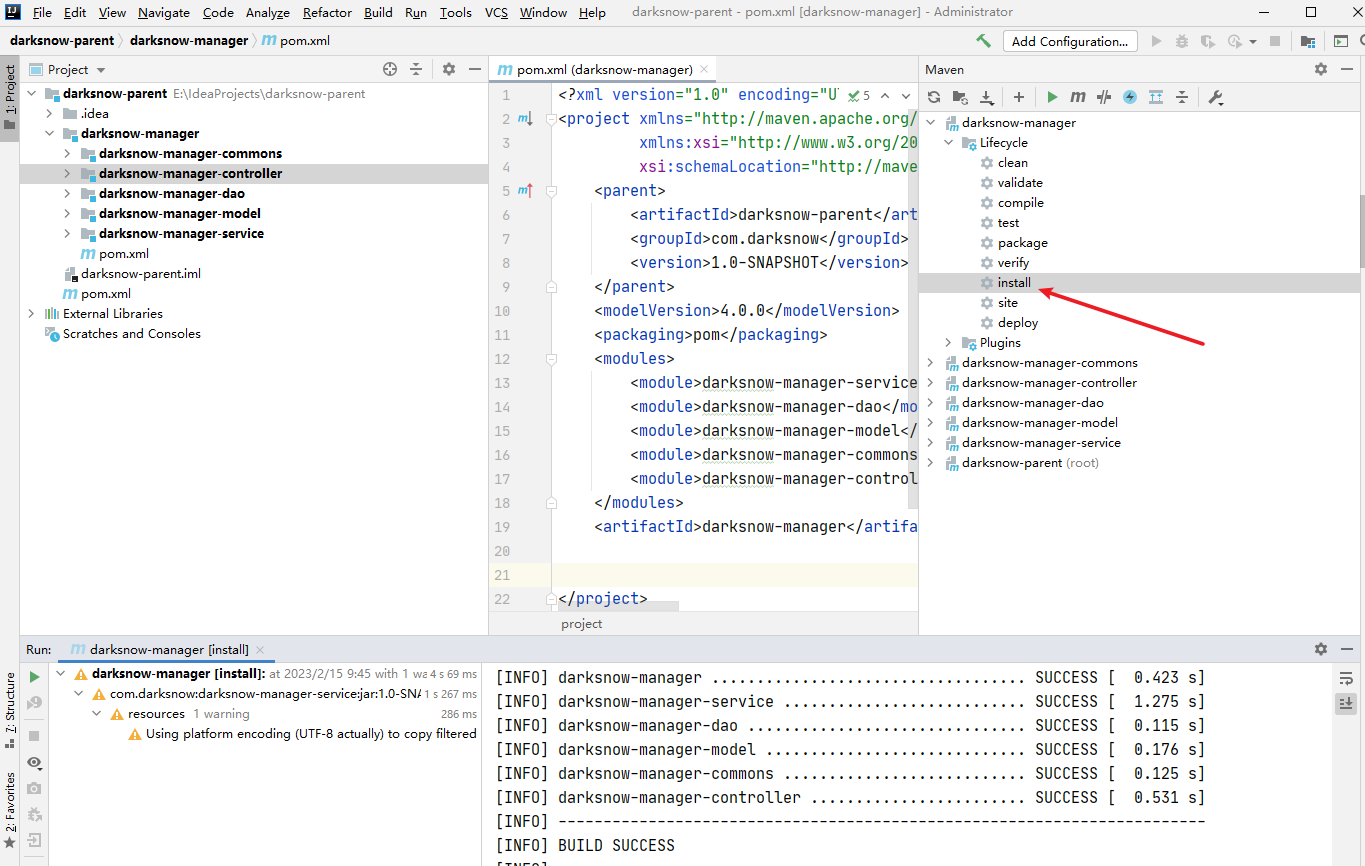Click Add Maven Project plus icon
Viewport: 1365px width, 866px height.
pos(1019,97)
